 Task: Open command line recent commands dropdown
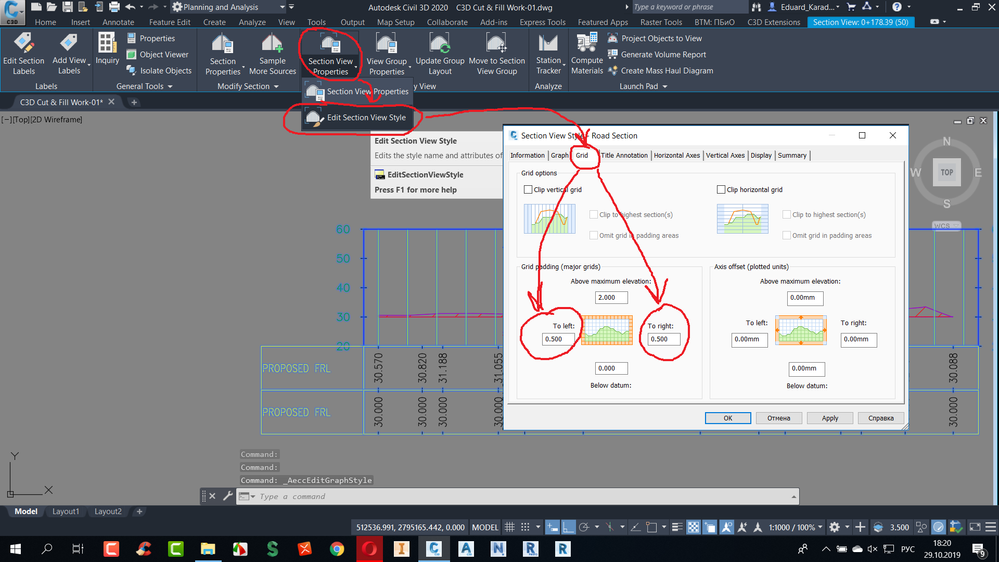click(248, 496)
